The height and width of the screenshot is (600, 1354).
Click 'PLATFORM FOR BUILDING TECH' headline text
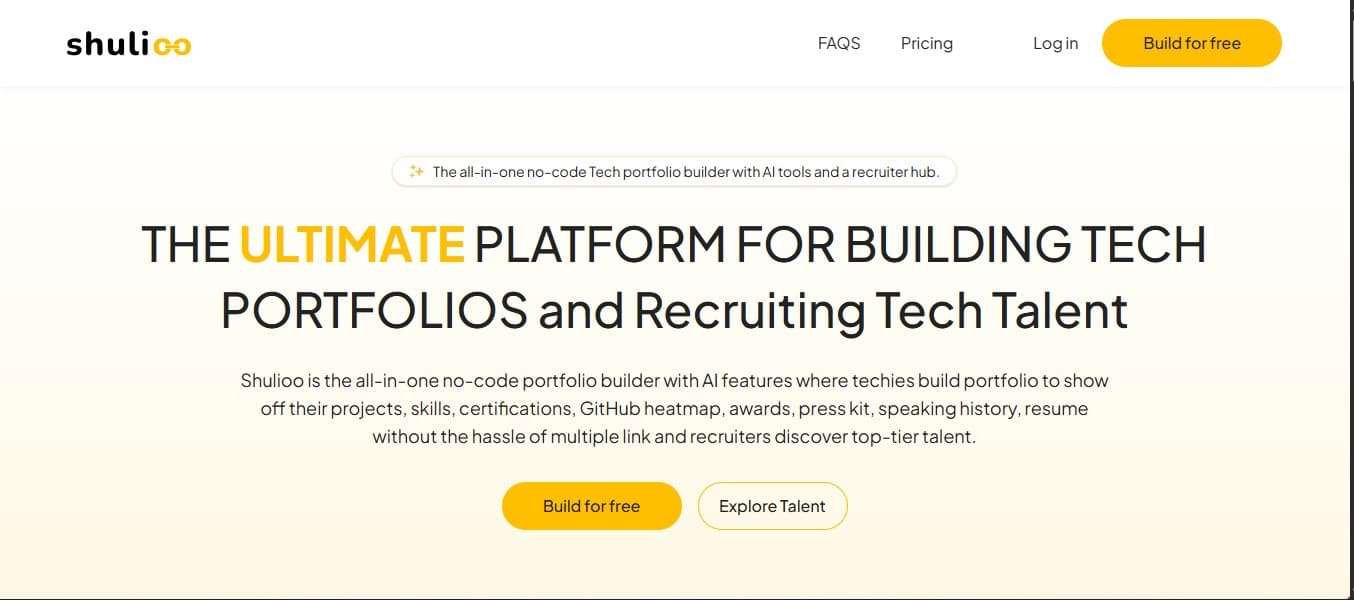[x=840, y=244]
